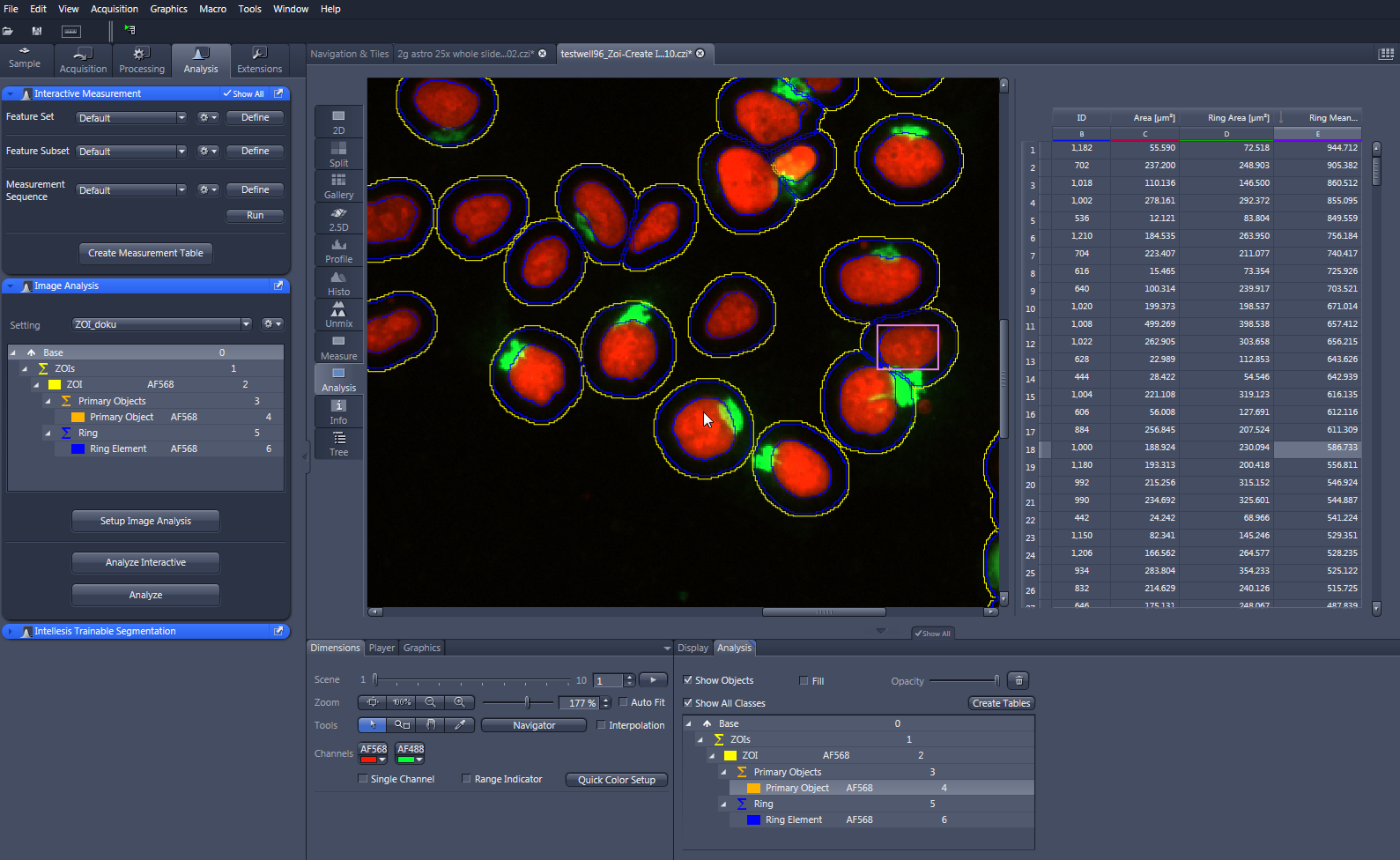Open the Feature Set Default dropdown
Image resolution: width=1400 pixels, height=860 pixels.
coord(131,118)
